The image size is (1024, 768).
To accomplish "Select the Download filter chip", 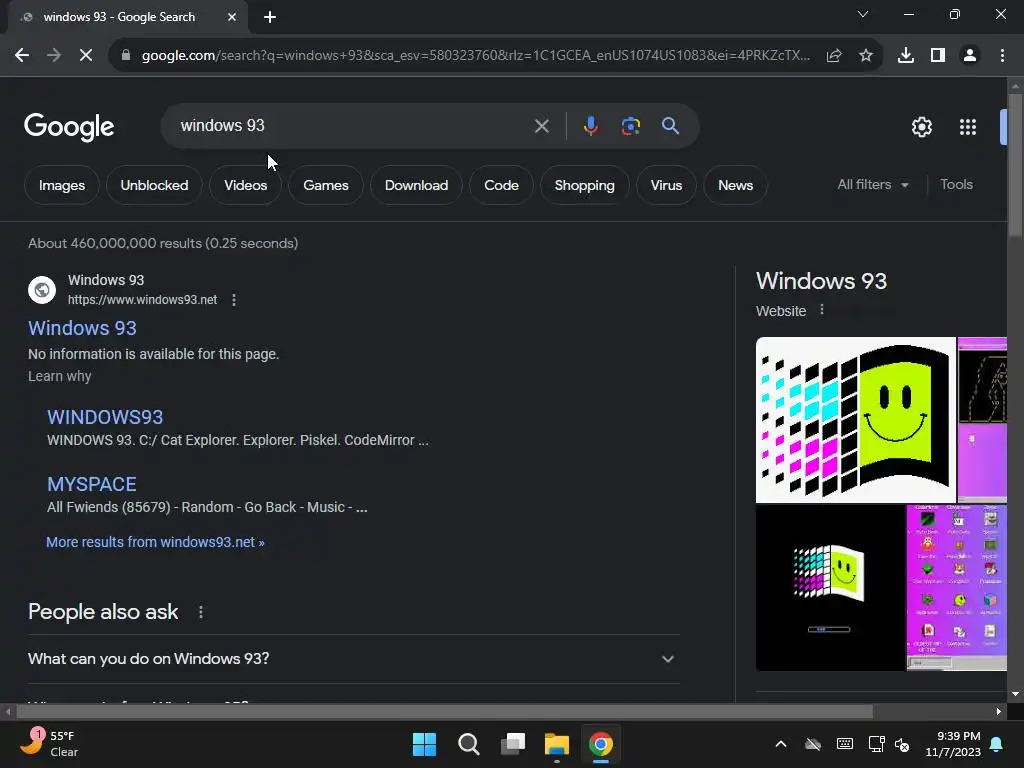I will click(x=417, y=185).
